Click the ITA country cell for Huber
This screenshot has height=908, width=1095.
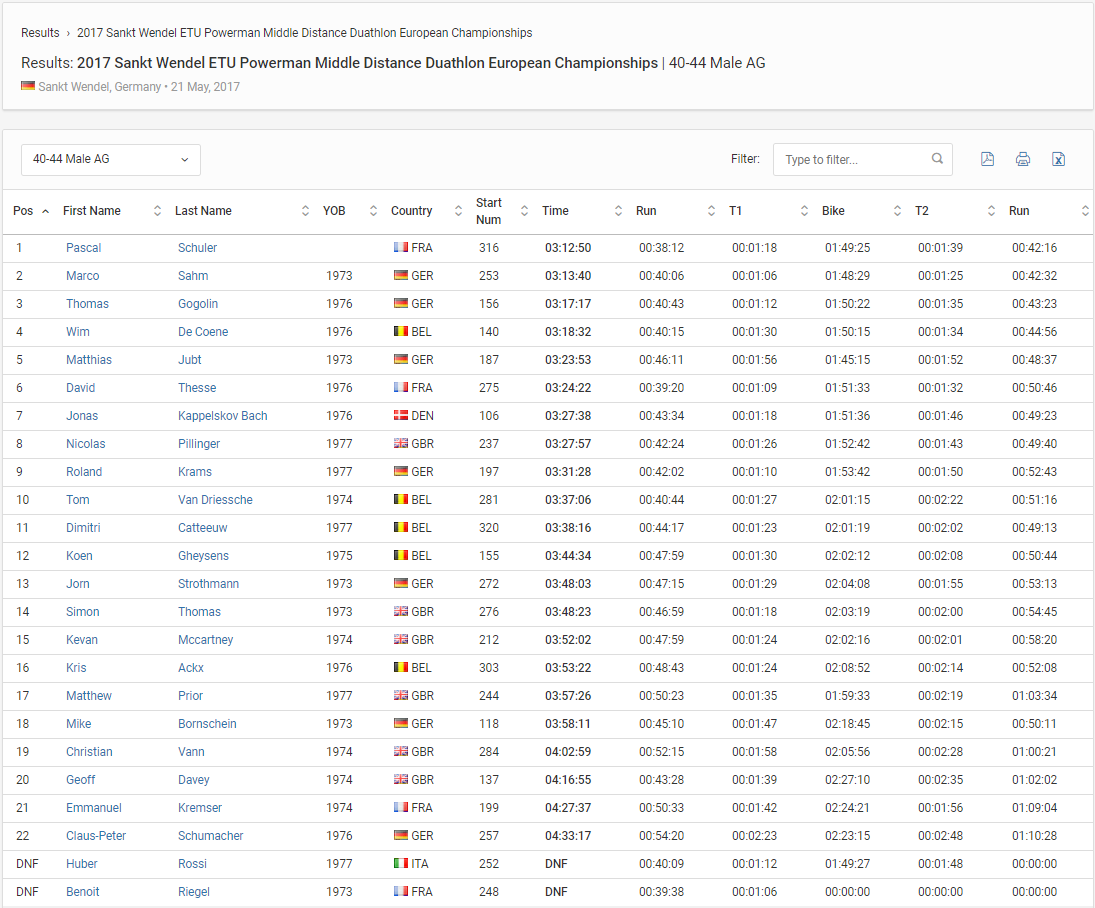click(411, 863)
